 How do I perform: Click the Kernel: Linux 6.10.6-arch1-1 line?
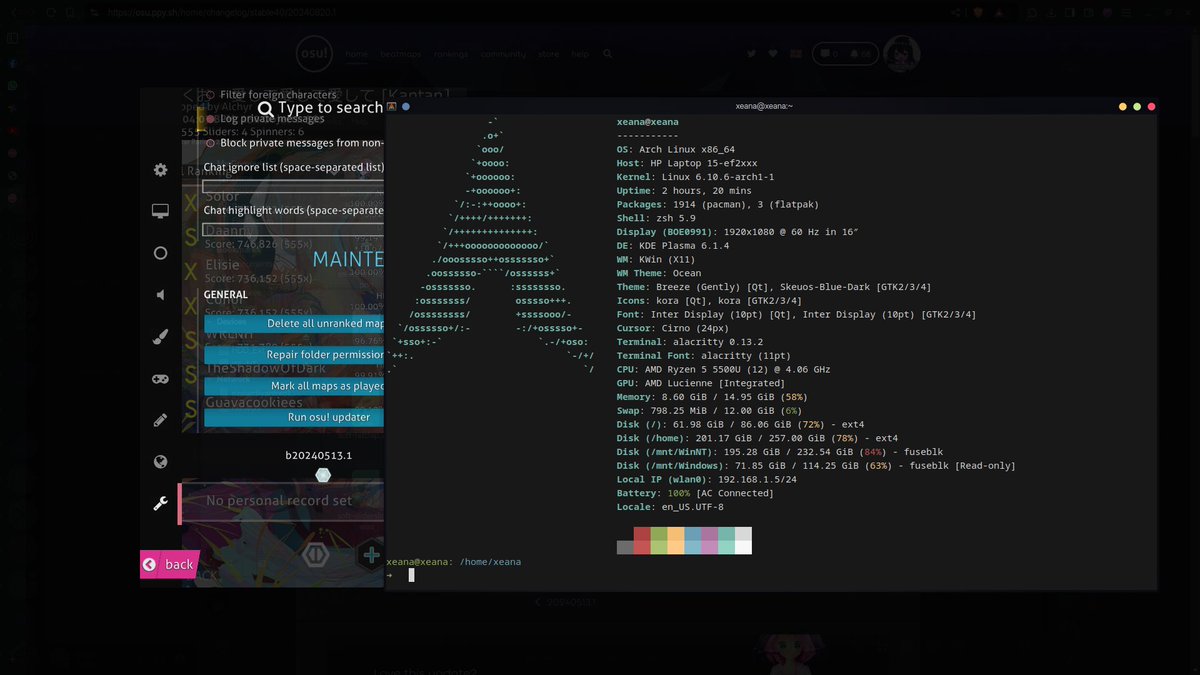696,177
